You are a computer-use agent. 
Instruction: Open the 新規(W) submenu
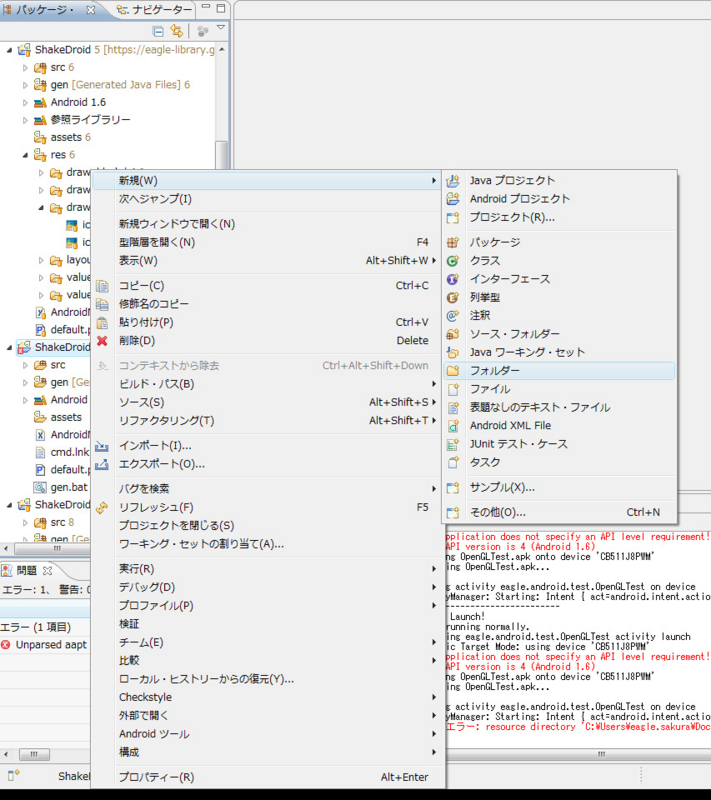point(266,181)
